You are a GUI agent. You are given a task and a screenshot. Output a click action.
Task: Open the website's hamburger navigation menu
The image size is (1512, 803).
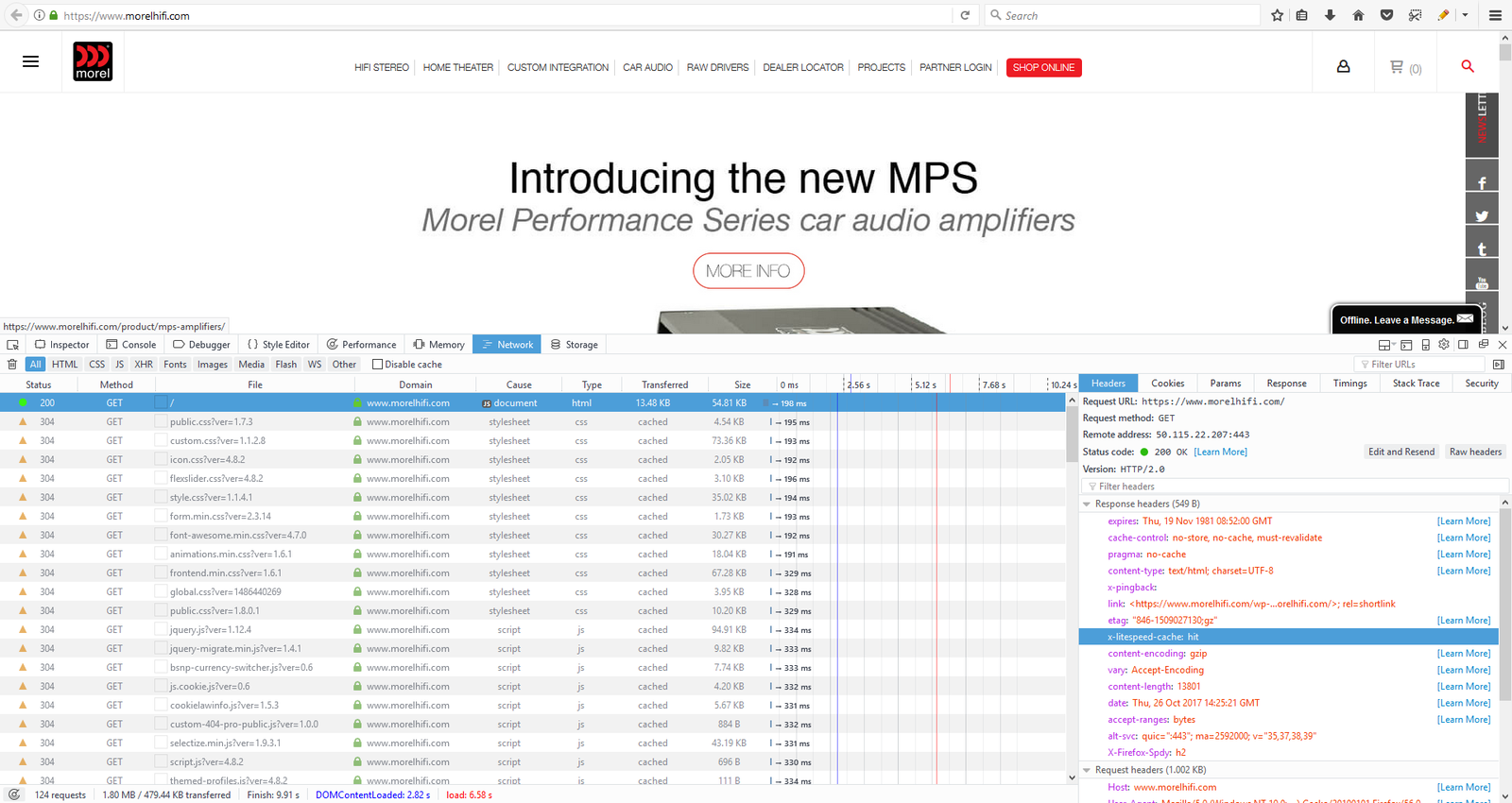(30, 61)
